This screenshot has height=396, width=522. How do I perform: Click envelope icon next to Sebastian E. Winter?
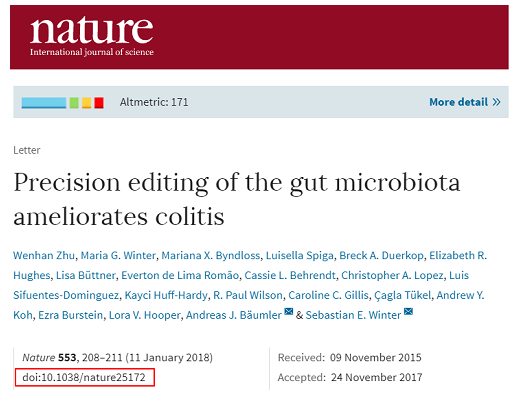408,312
